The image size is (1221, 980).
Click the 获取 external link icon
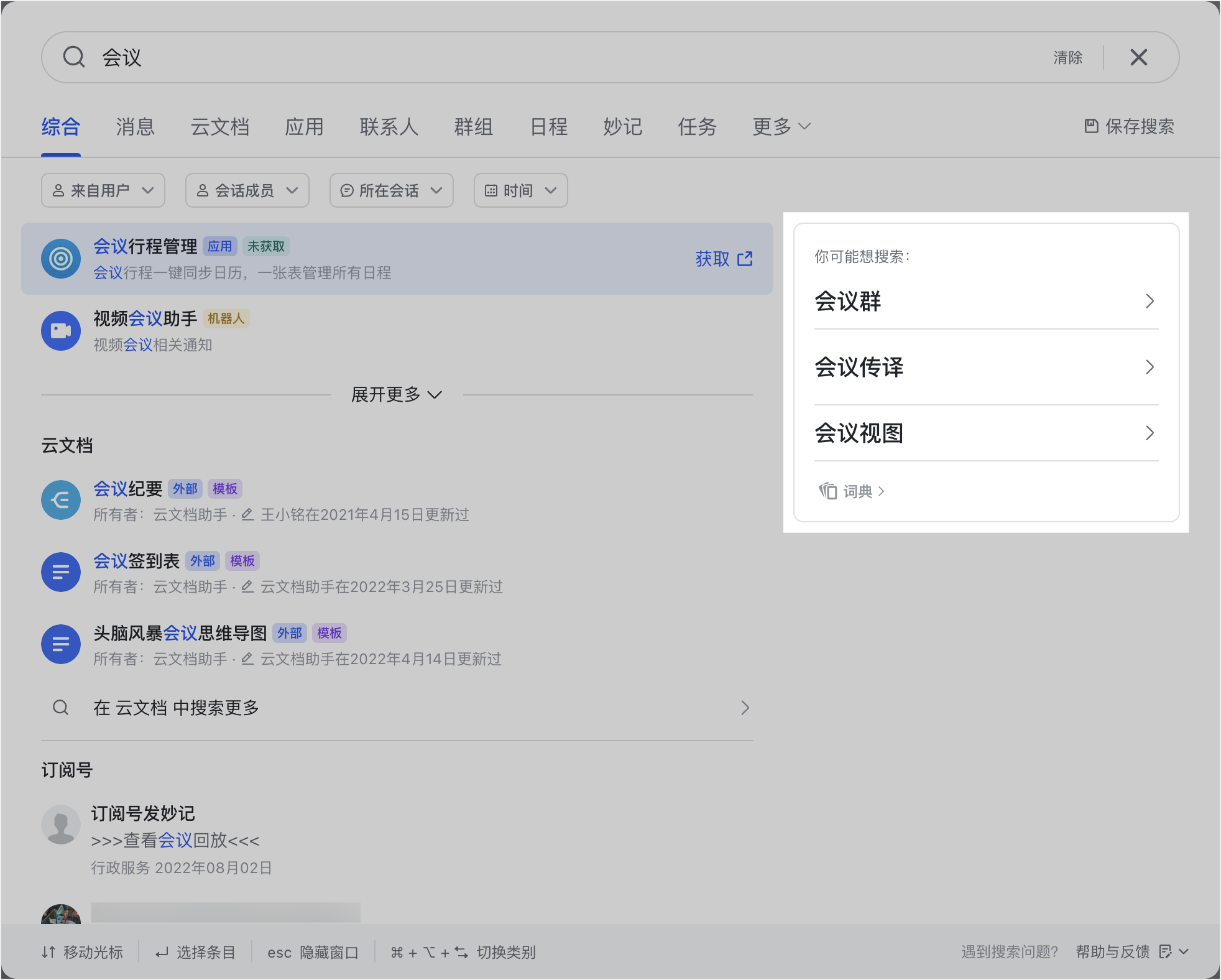coord(745,259)
